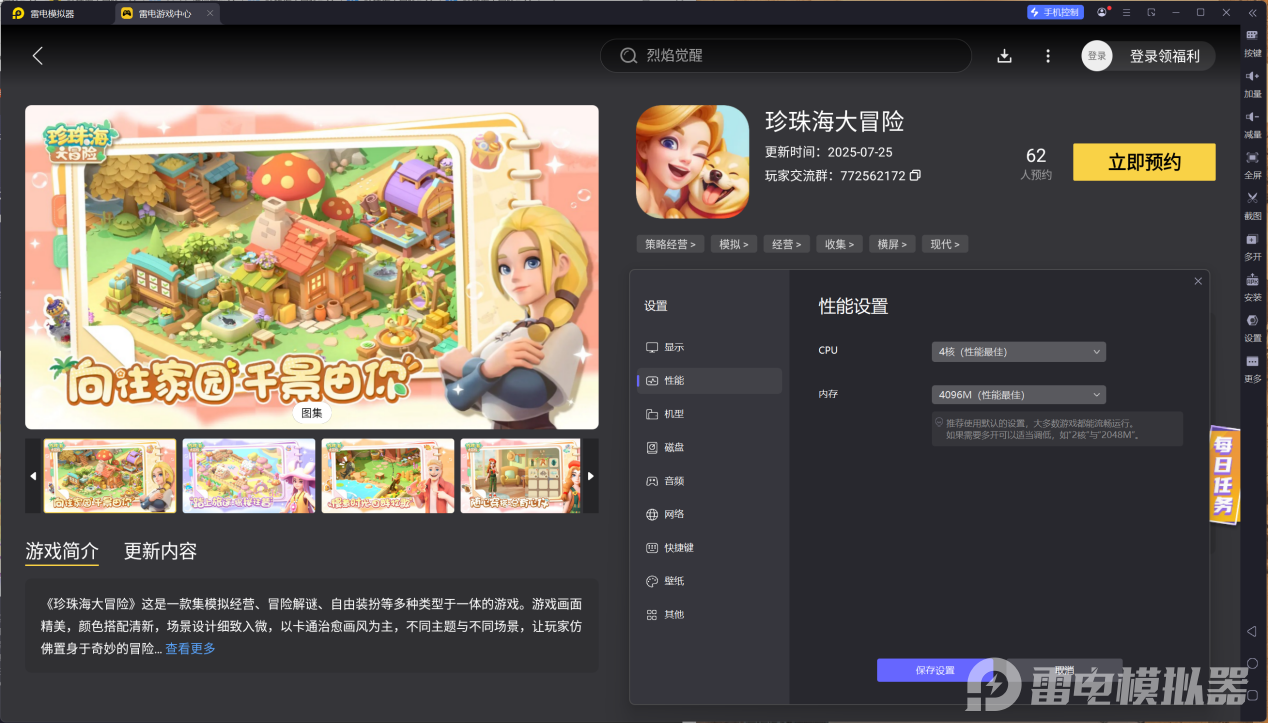Open the CPU cores dropdown
Screen dimensions: 1268x723
tap(1017, 351)
